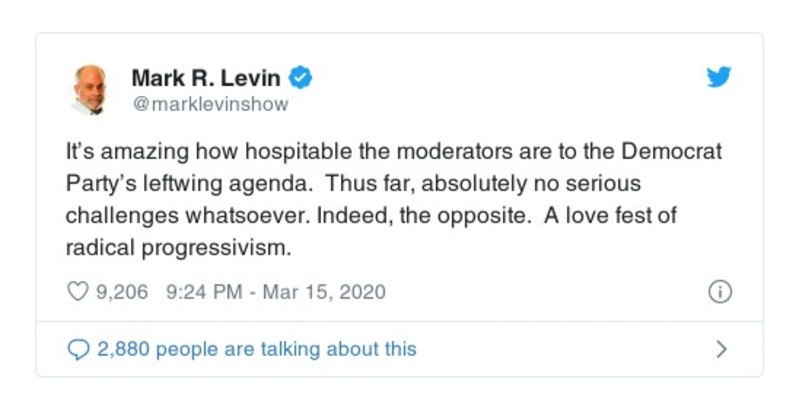Like the tweet with the heart icon
The height and width of the screenshot is (414, 799).
coord(77,292)
